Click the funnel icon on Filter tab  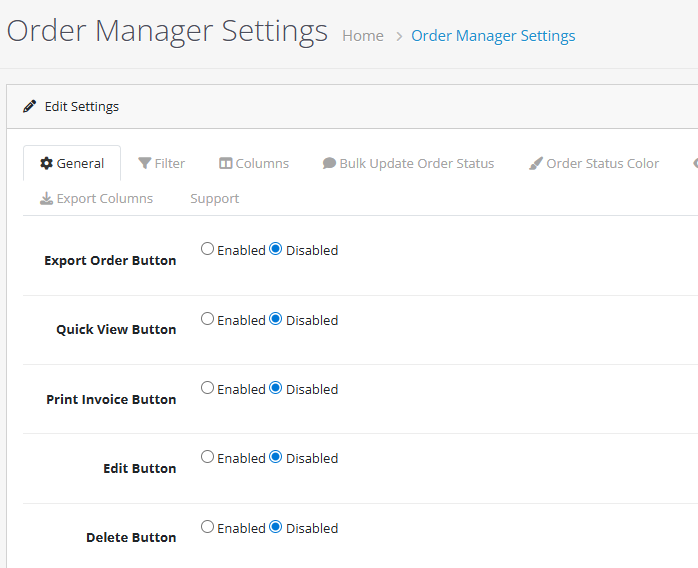[145, 163]
